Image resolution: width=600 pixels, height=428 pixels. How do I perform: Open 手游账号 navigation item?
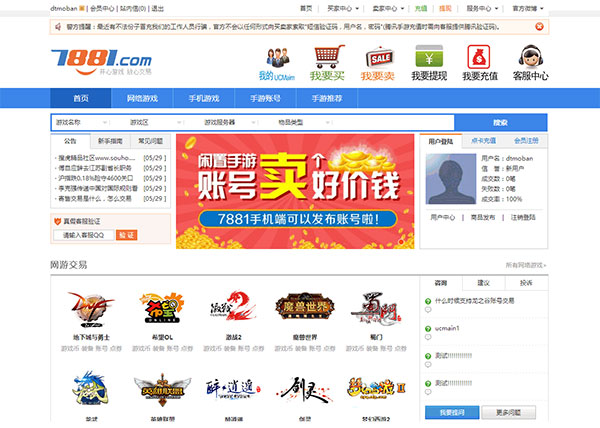265,98
